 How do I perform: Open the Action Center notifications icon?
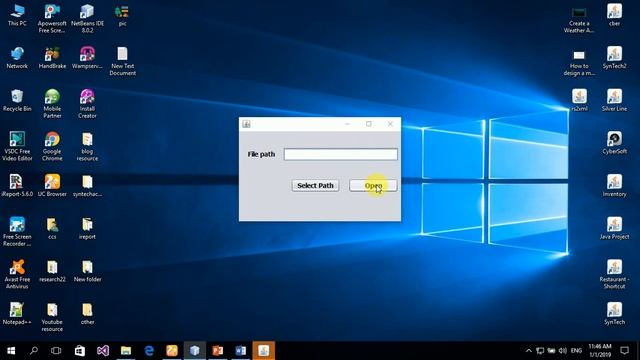click(x=624, y=351)
